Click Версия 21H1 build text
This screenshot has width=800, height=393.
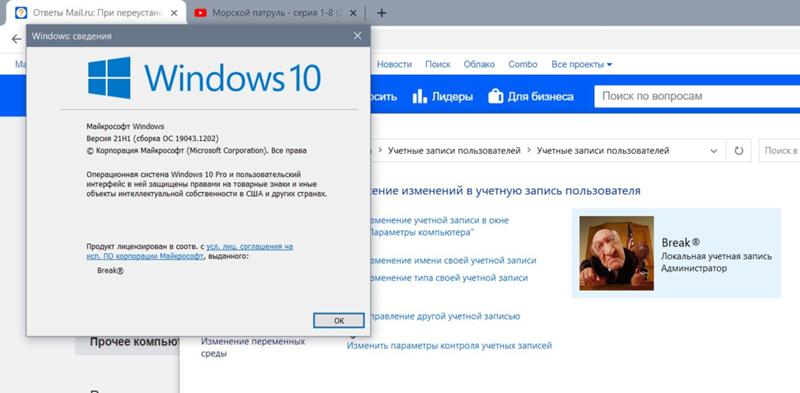[153, 138]
